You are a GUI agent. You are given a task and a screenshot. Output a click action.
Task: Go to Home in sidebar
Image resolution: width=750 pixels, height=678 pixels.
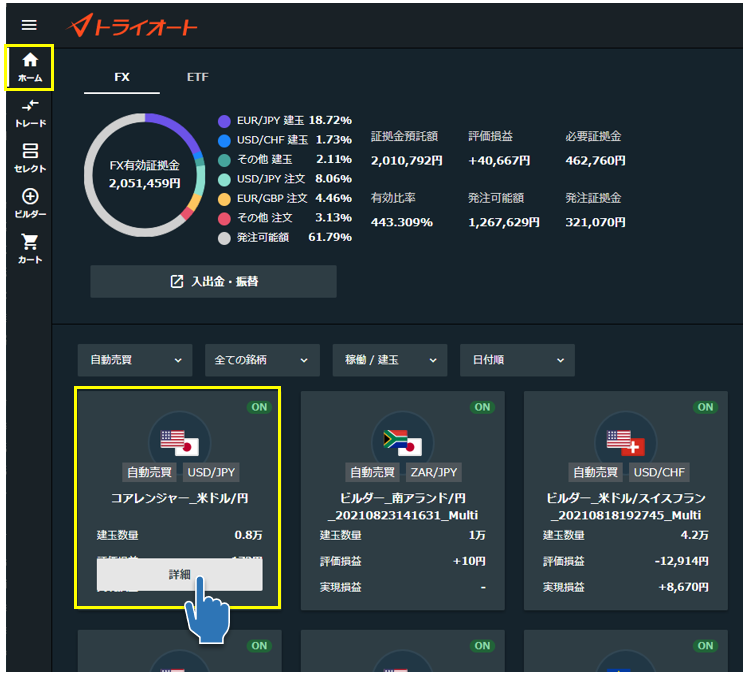[x=30, y=67]
